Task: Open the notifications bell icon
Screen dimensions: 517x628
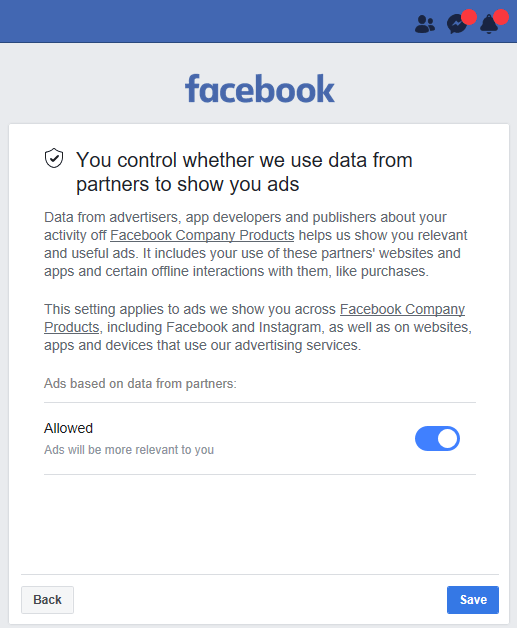Action: tap(489, 24)
